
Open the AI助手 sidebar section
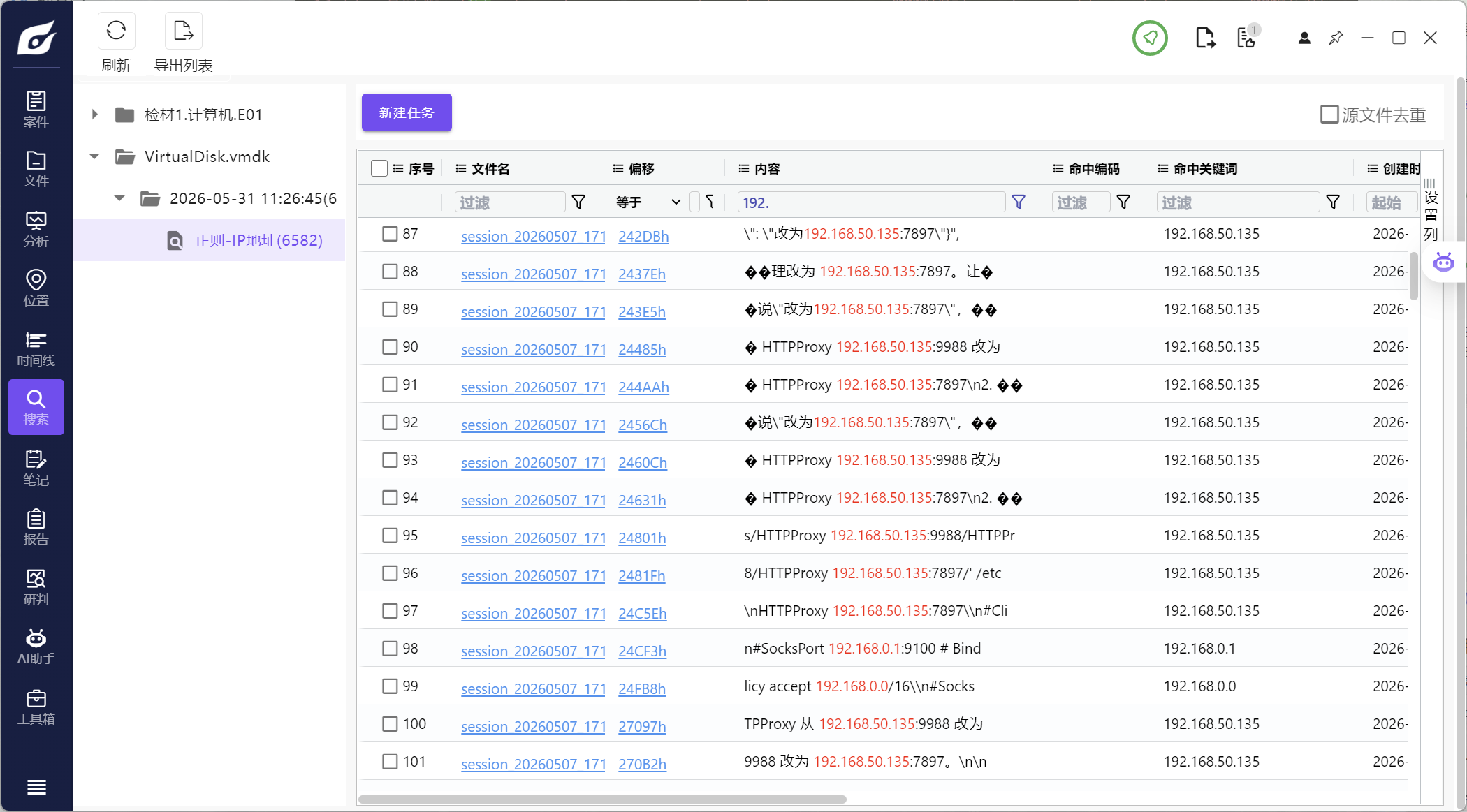[36, 647]
